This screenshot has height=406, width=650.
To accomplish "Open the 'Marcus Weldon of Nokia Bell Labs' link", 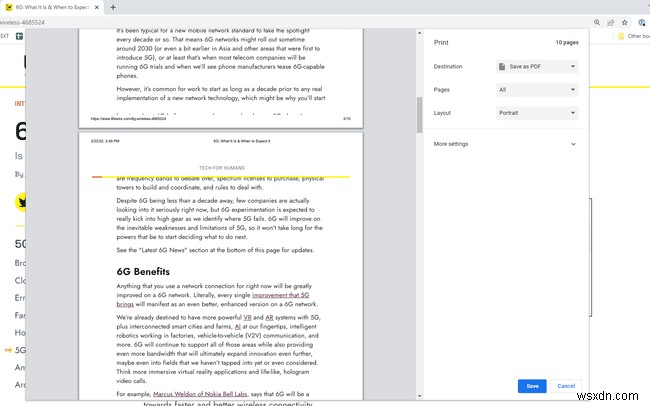I will pyautogui.click(x=200, y=394).
